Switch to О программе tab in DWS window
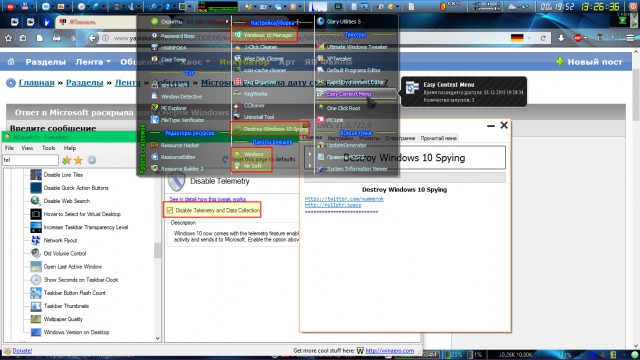Image resolution: width=640 pixels, height=360 pixels. pyautogui.click(x=400, y=138)
